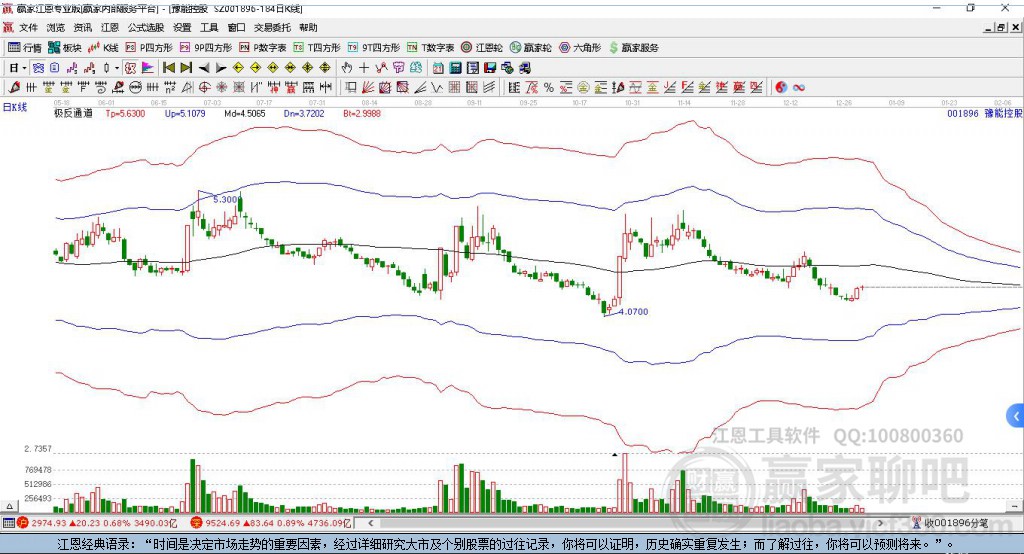The image size is (1024, 554).
Task: Open the calculator icon in the toolbar
Action: pyautogui.click(x=456, y=68)
